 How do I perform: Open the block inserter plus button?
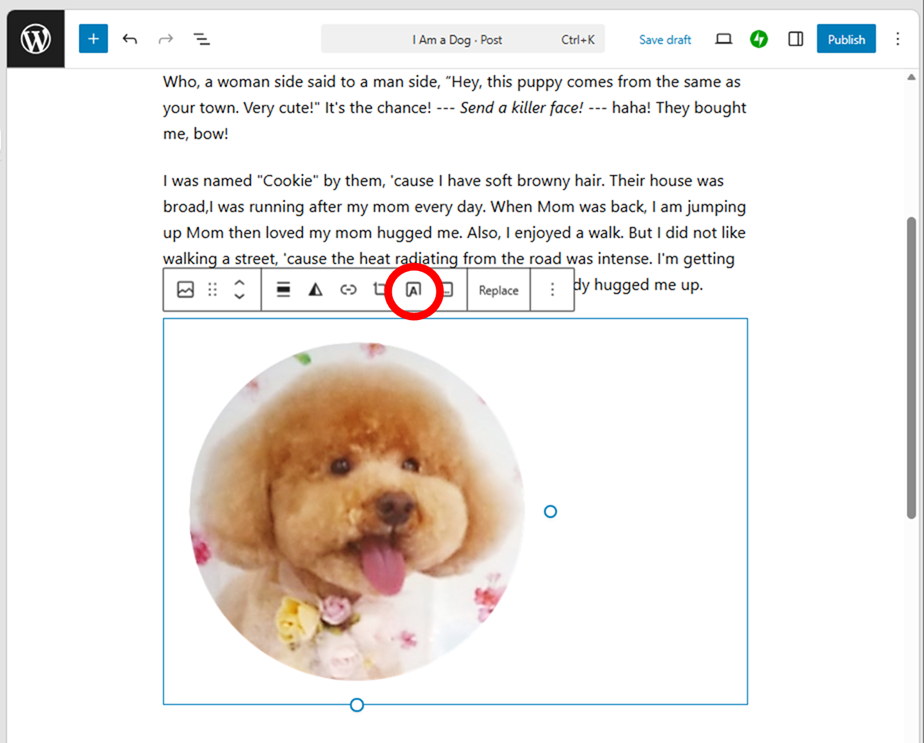[93, 39]
